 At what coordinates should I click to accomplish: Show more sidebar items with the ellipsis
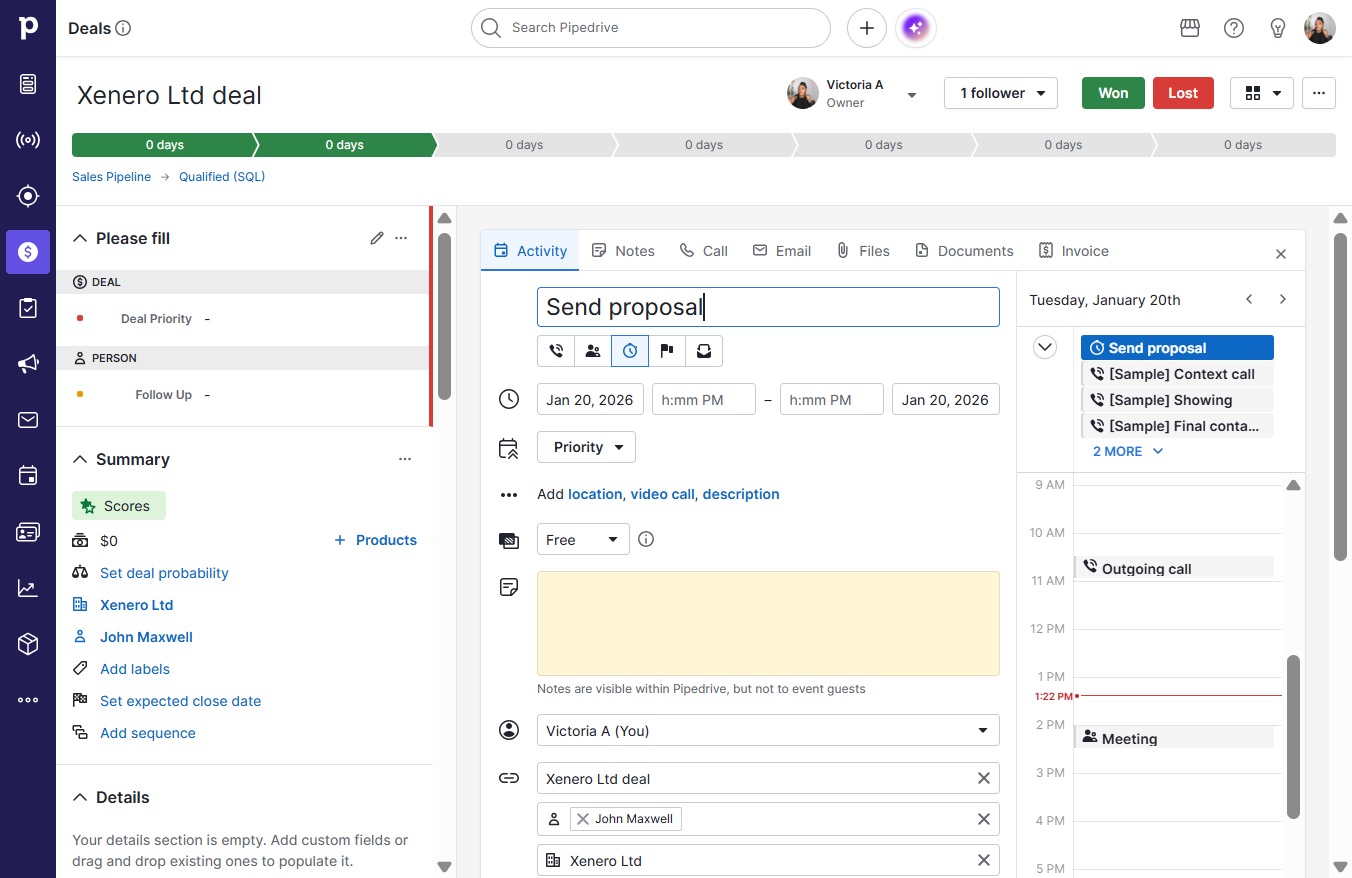point(28,700)
